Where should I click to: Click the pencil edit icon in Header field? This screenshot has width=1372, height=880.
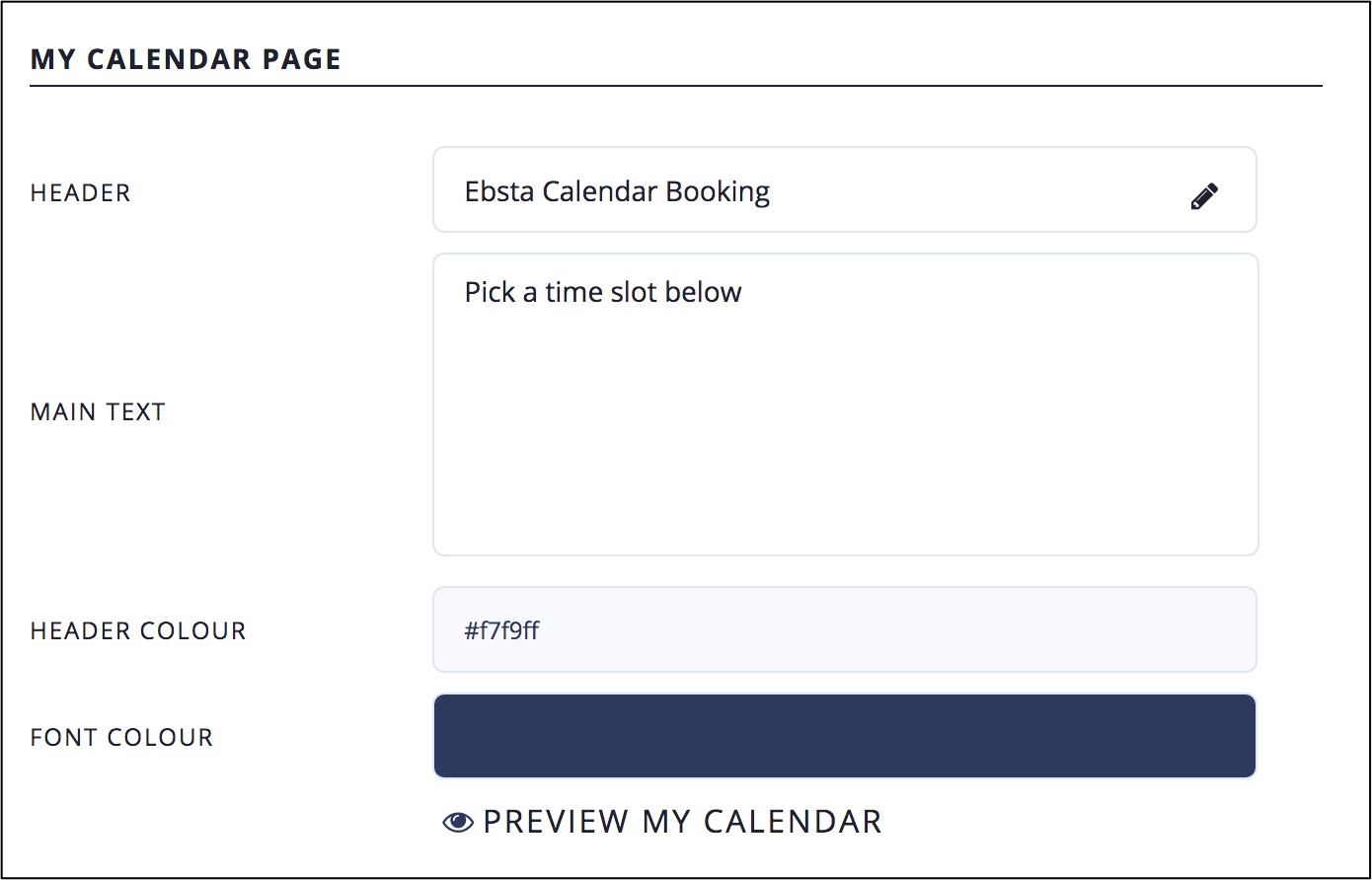1203,195
